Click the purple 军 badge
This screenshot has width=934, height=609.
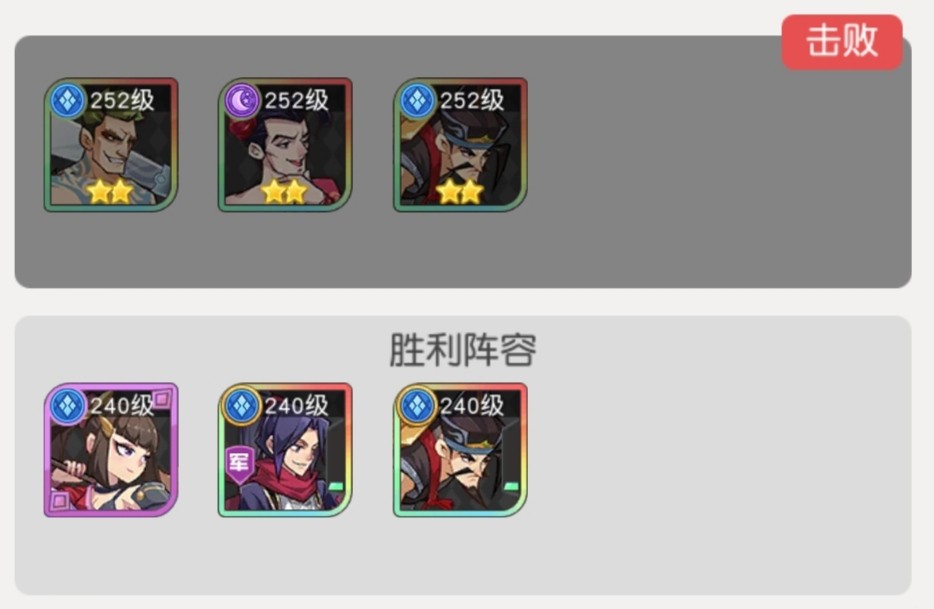239,464
